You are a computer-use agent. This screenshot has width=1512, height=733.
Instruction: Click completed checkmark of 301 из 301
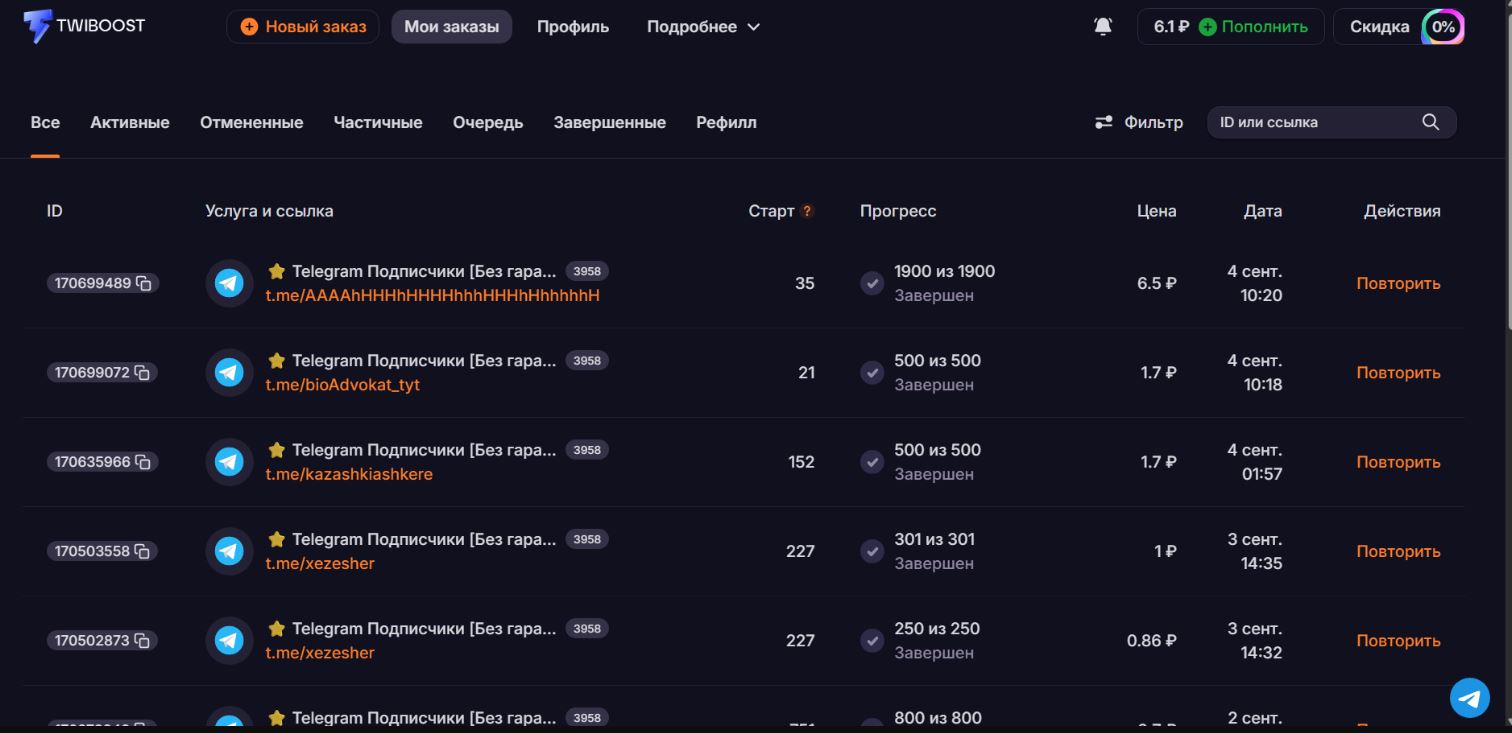click(x=872, y=551)
